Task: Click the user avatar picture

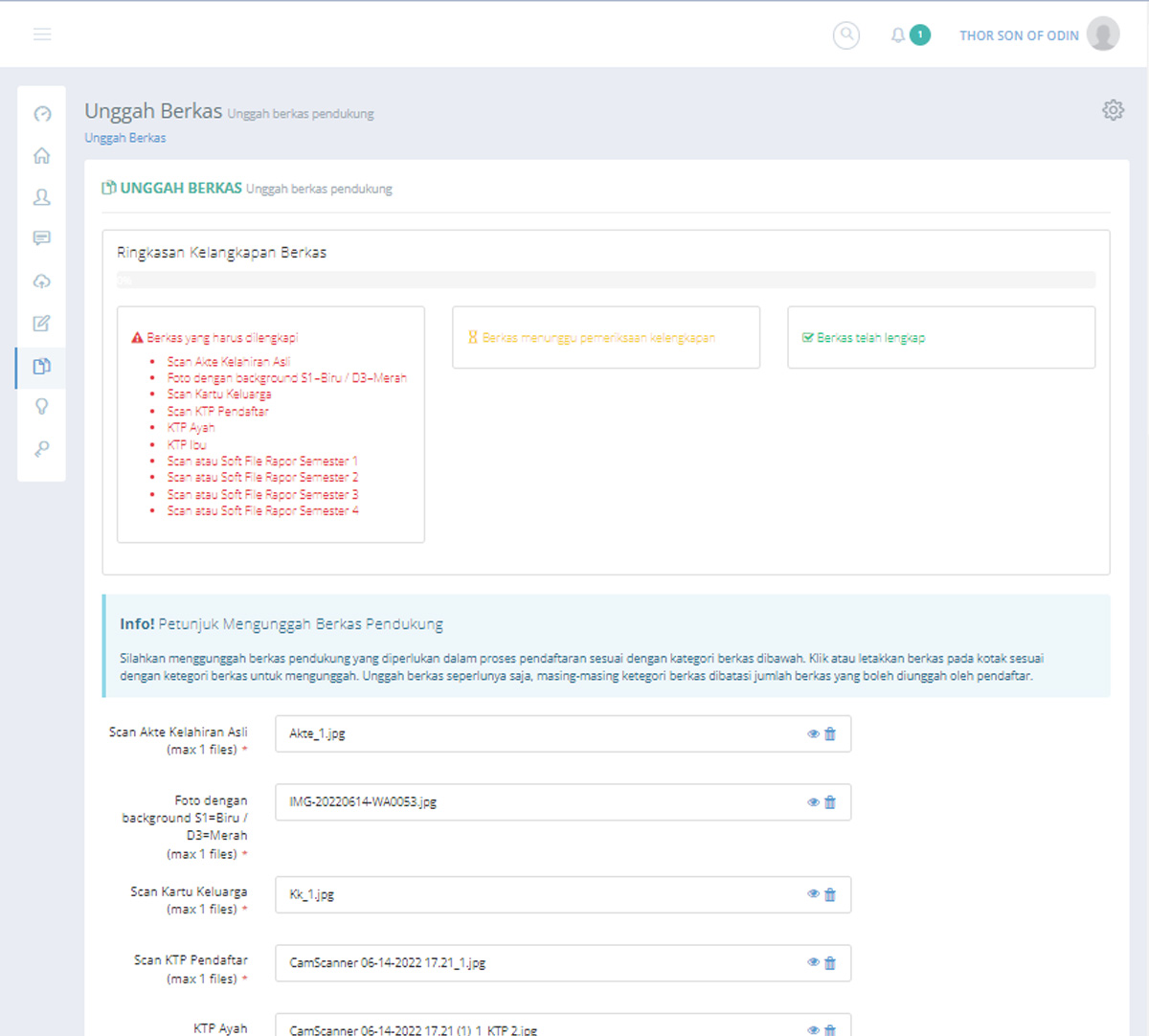Action: pos(1103,34)
